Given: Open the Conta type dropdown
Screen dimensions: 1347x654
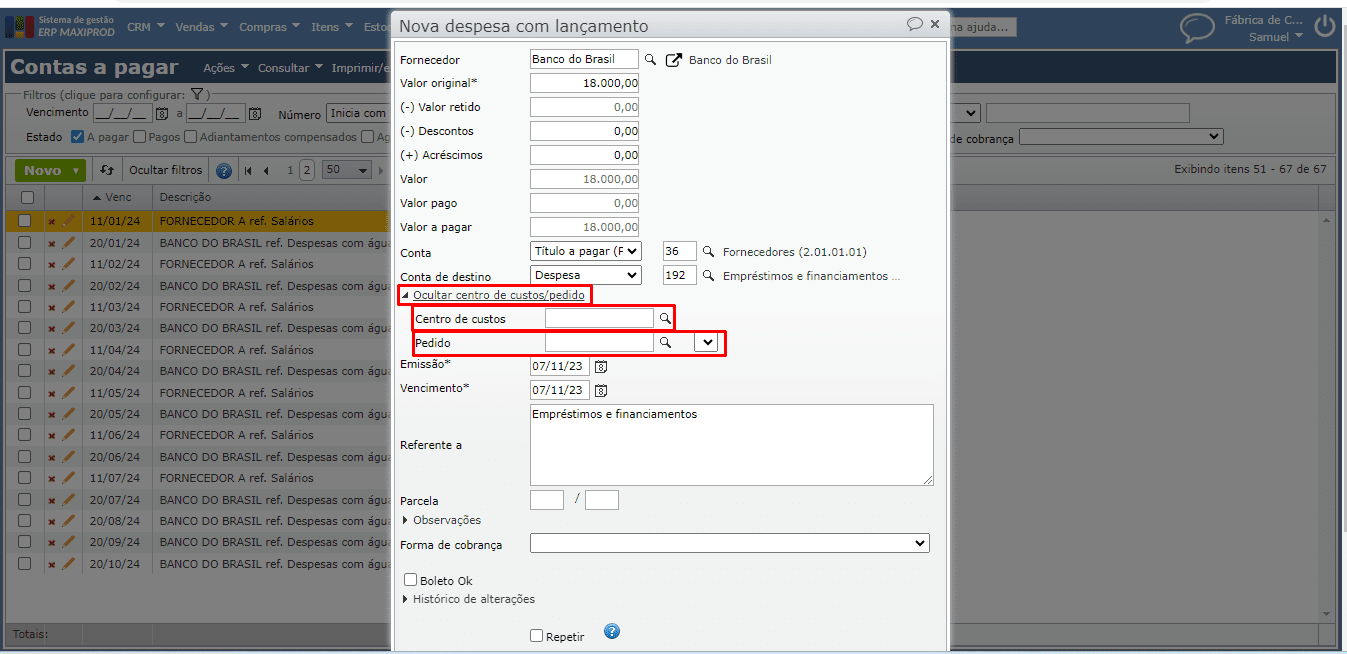Looking at the screenshot, I should click(x=586, y=252).
